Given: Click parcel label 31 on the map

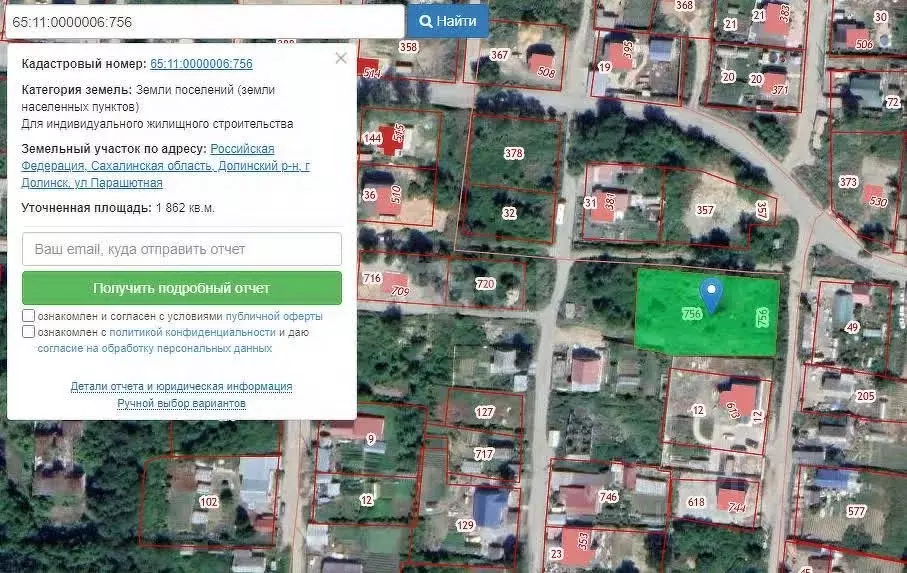Looking at the screenshot, I should point(589,202).
